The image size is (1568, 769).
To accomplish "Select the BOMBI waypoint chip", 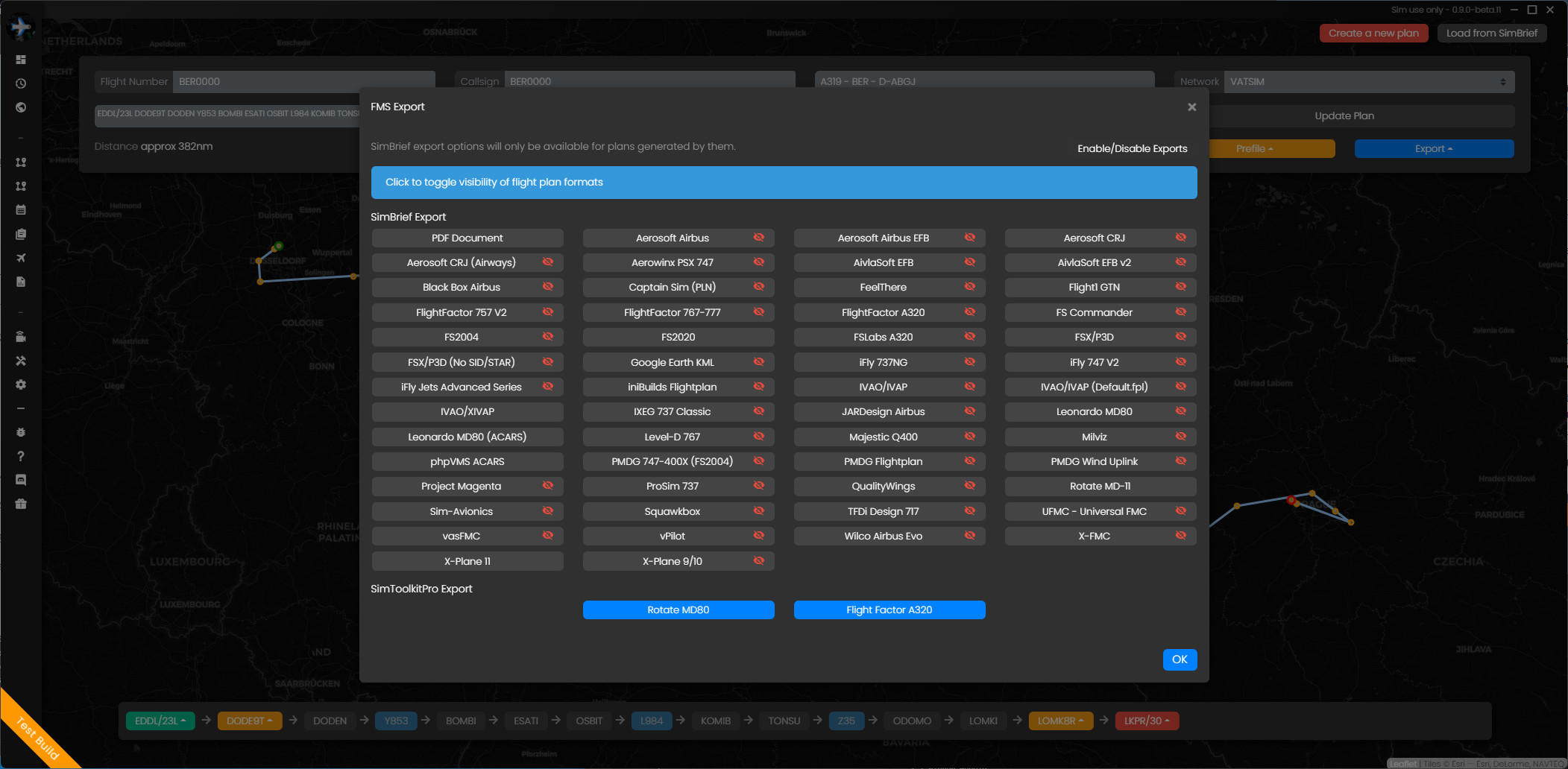I will 461,721.
